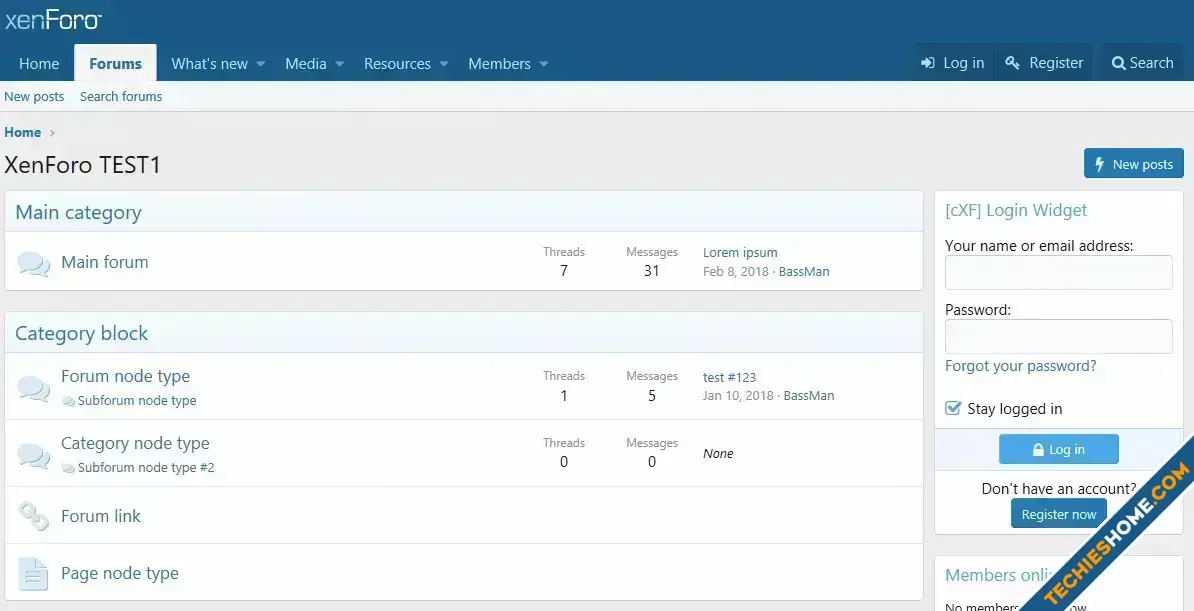Click the Register now button
The width and height of the screenshot is (1194, 611).
(x=1058, y=514)
